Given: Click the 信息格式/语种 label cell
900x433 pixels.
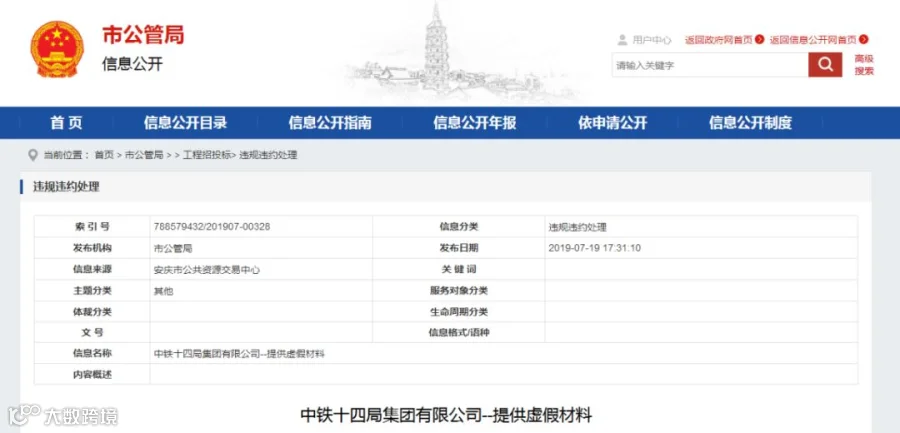Looking at the screenshot, I should (459, 333).
